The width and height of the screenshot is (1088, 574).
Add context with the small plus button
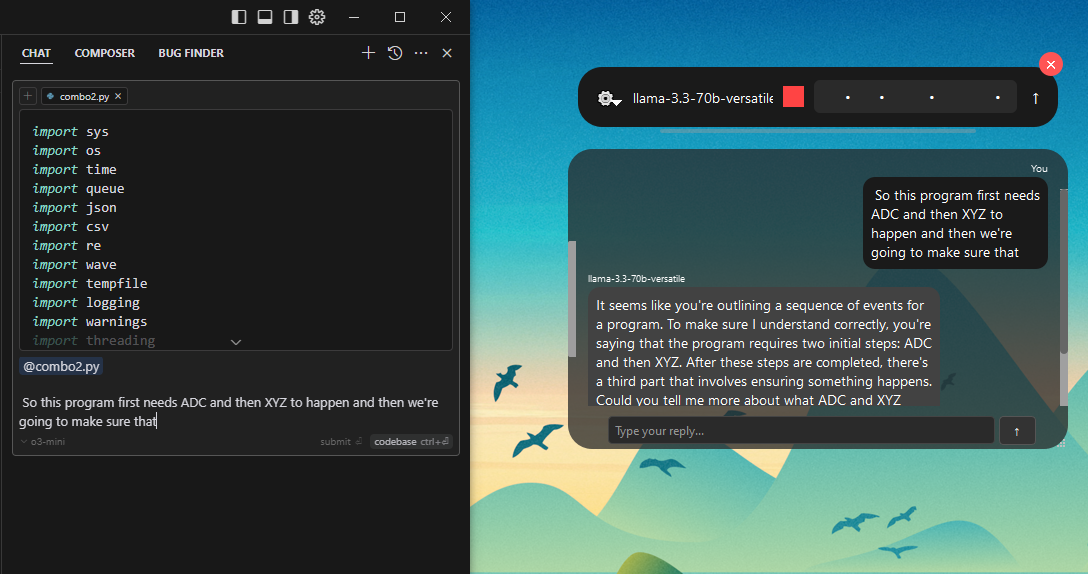click(x=28, y=96)
